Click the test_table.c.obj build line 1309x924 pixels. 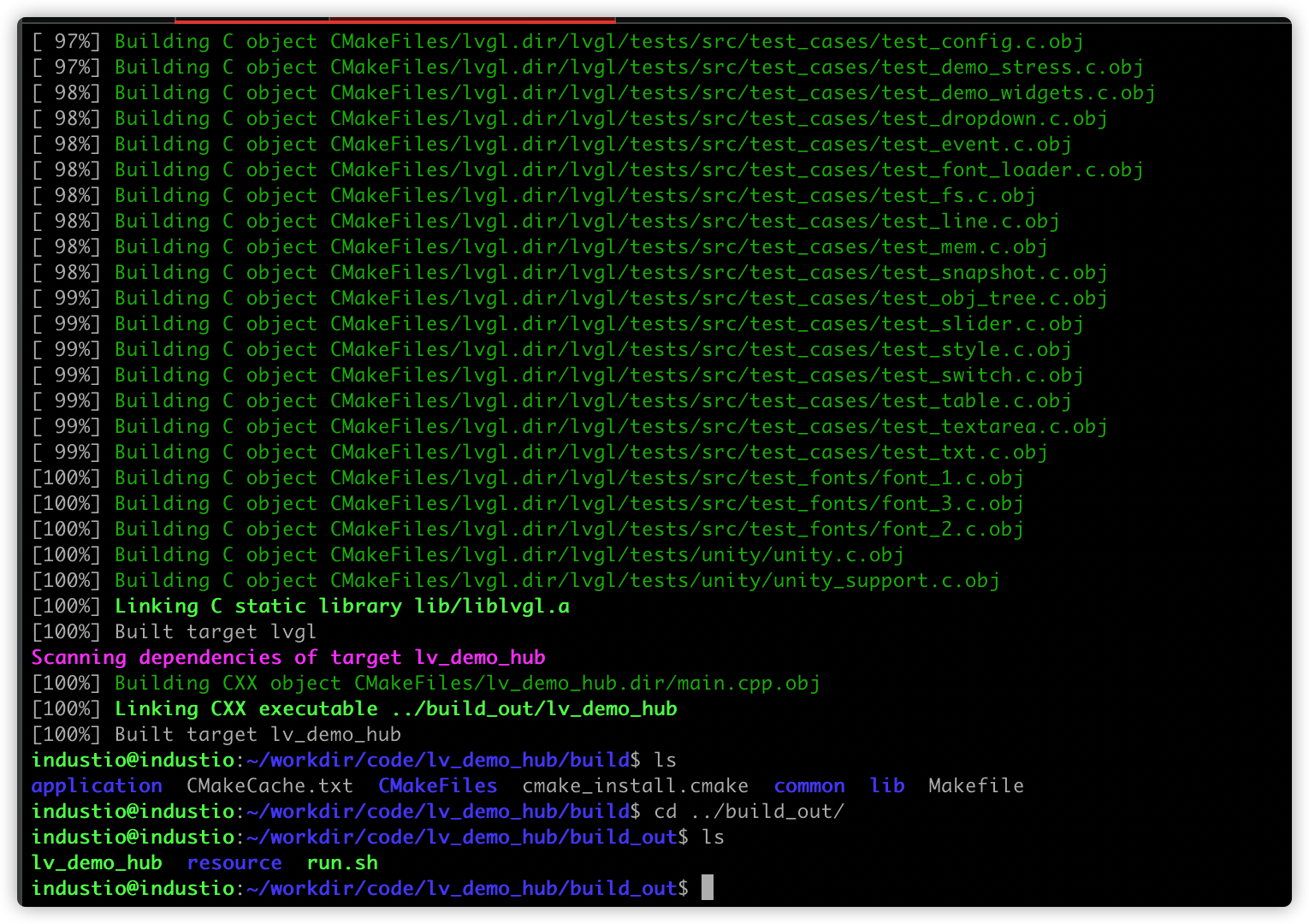point(552,400)
